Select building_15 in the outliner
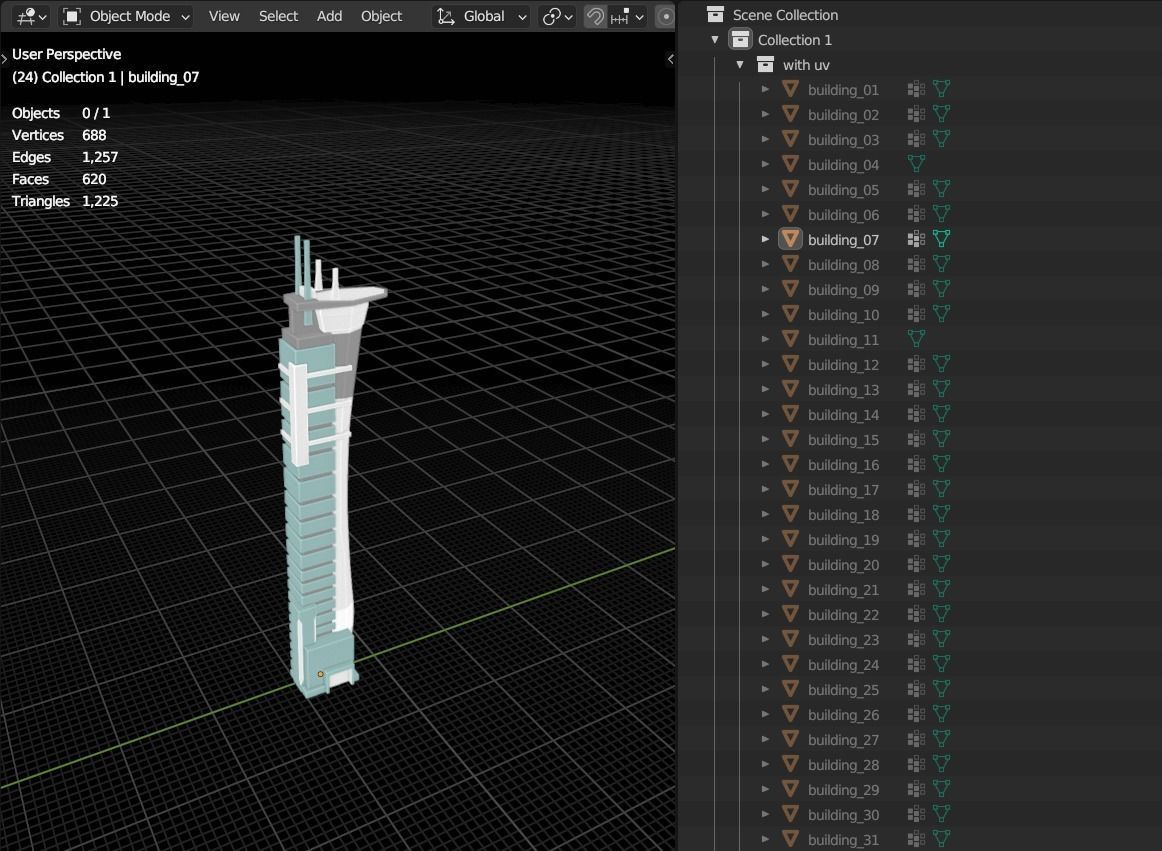The image size is (1162, 851). pos(843,440)
